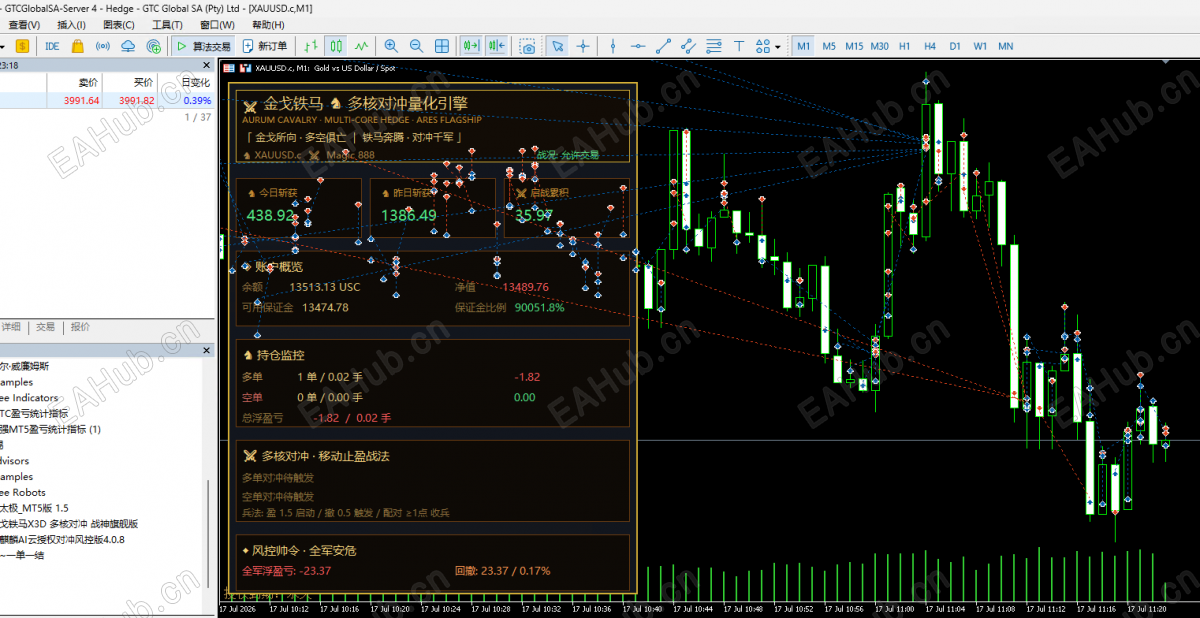Select the trendline drawing tool
The image size is (1200, 618).
[x=663, y=46]
